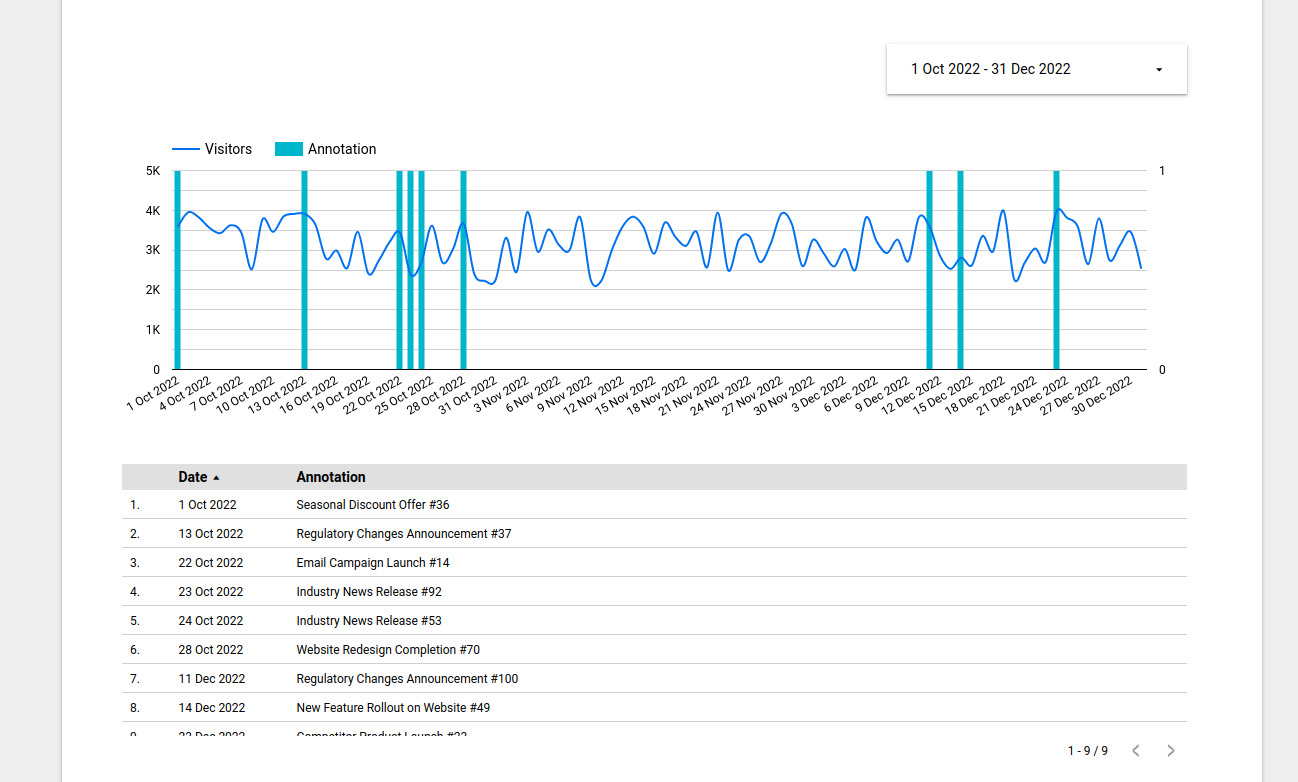The height and width of the screenshot is (782, 1298).
Task: Click the 14 Dec 2022 annotation bar
Action: click(x=960, y=270)
